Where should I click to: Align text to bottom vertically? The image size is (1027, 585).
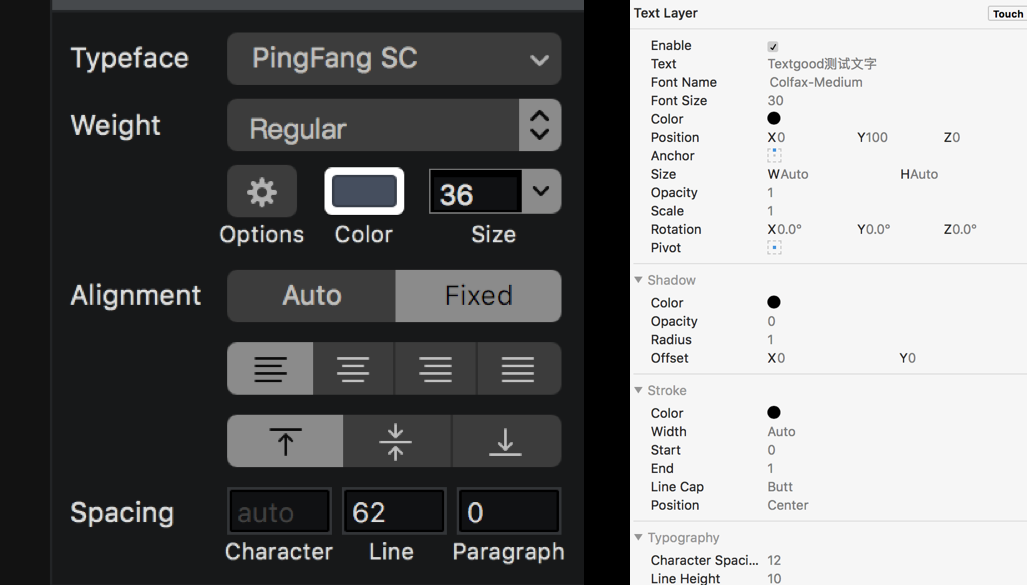(x=506, y=442)
